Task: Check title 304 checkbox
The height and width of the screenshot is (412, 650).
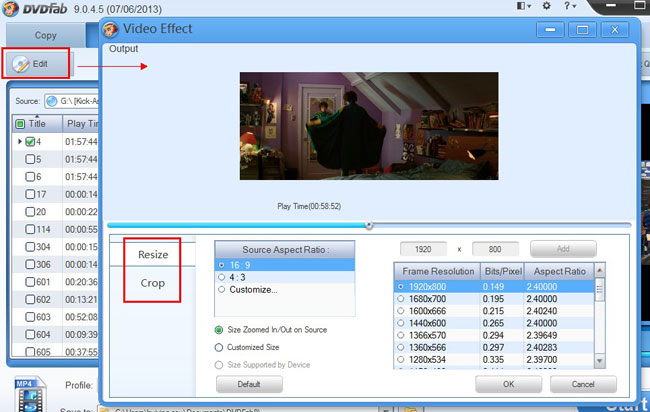Action: [30, 247]
